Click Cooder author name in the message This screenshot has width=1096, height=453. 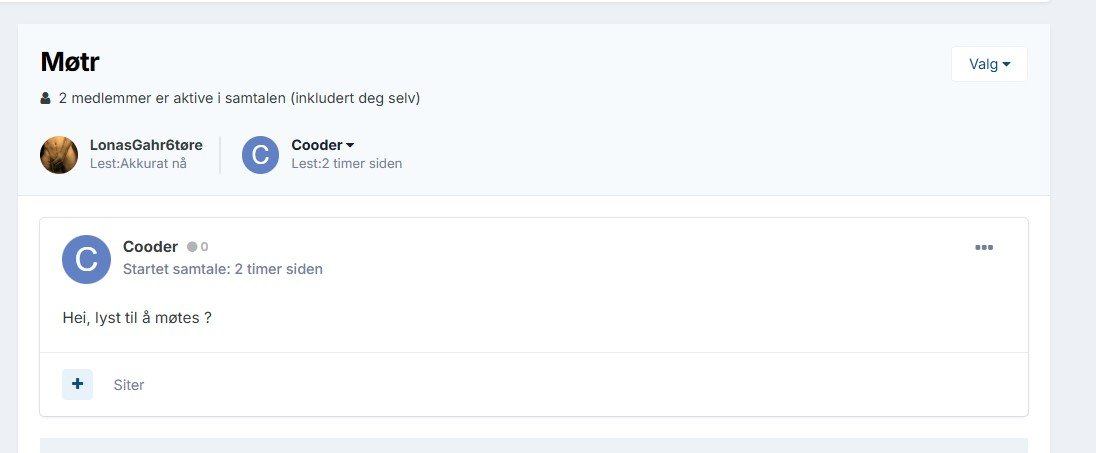(150, 247)
